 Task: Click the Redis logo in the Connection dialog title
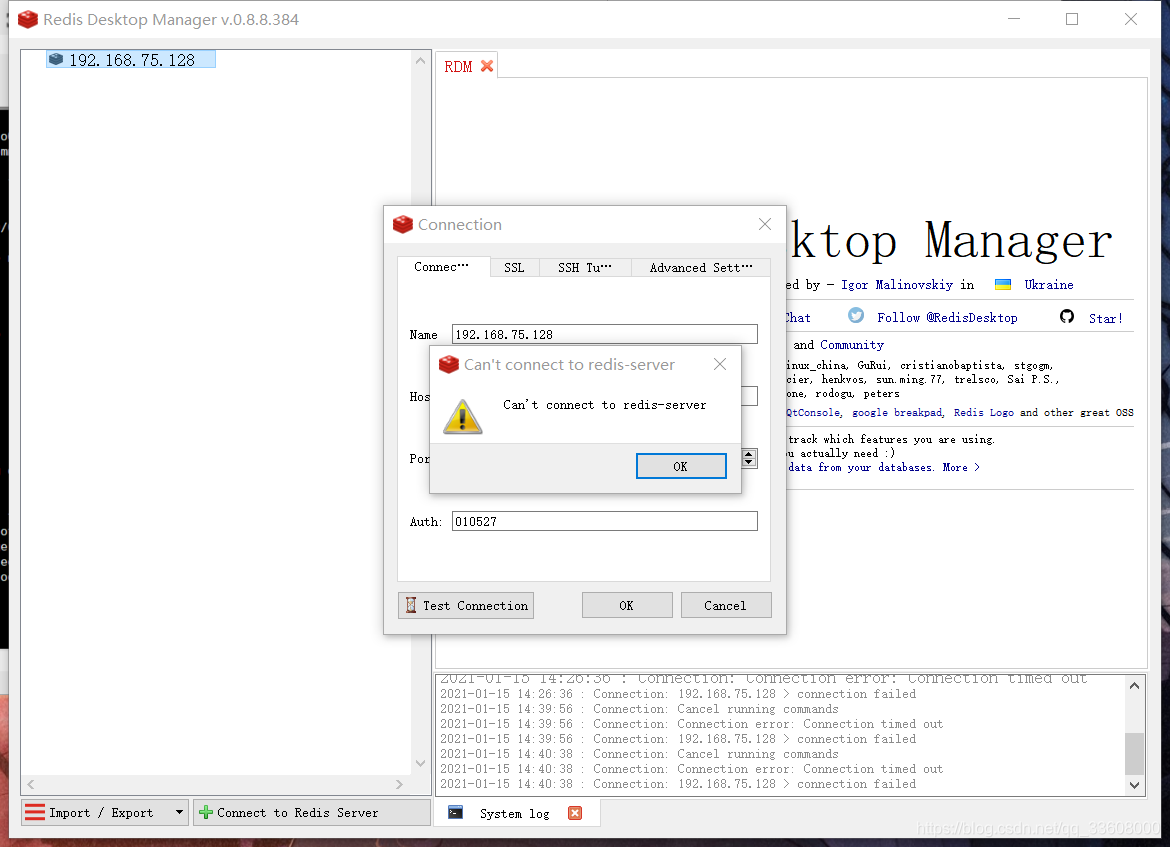(403, 225)
